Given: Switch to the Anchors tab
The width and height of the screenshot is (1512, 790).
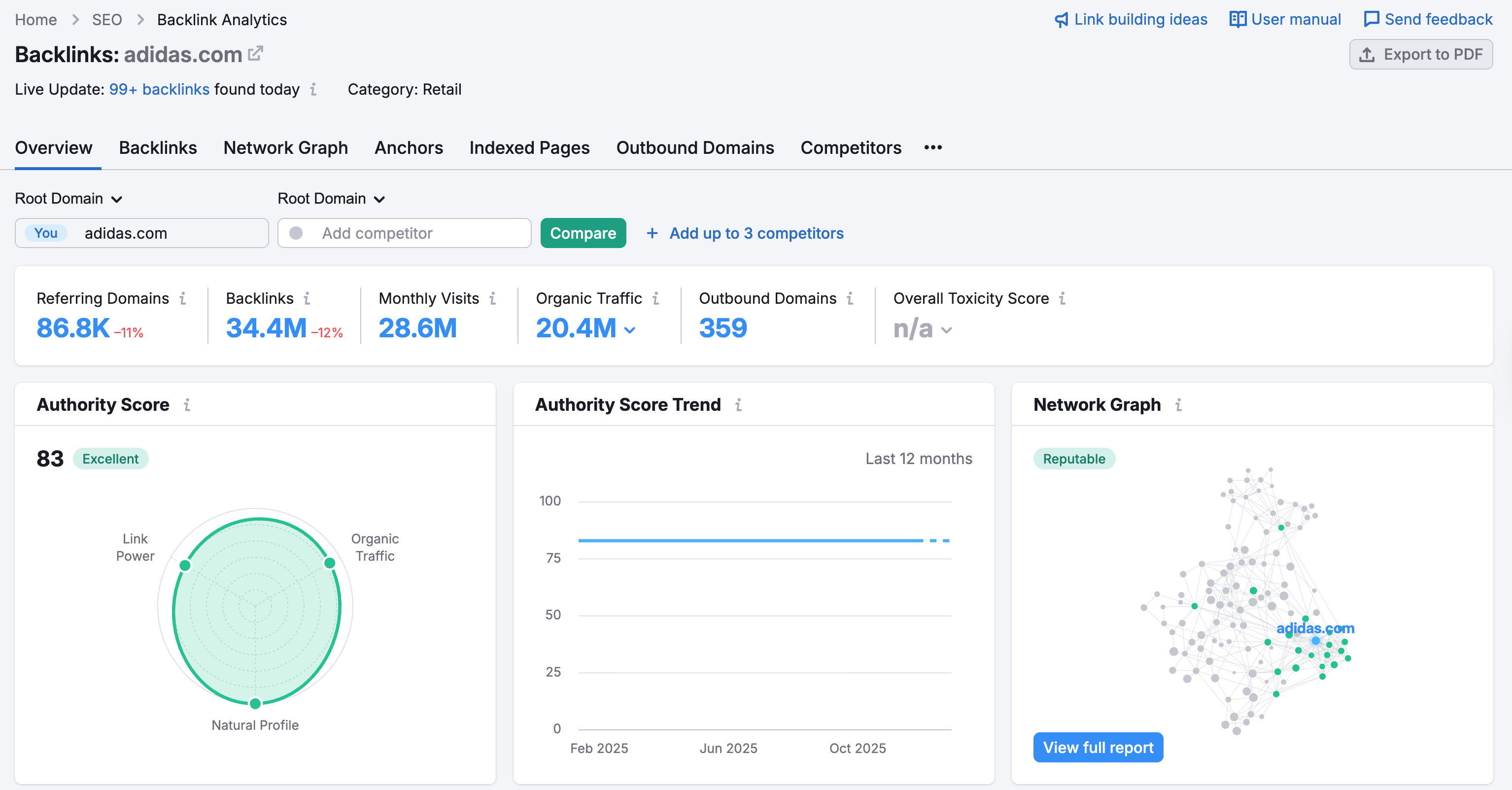Looking at the screenshot, I should point(409,147).
